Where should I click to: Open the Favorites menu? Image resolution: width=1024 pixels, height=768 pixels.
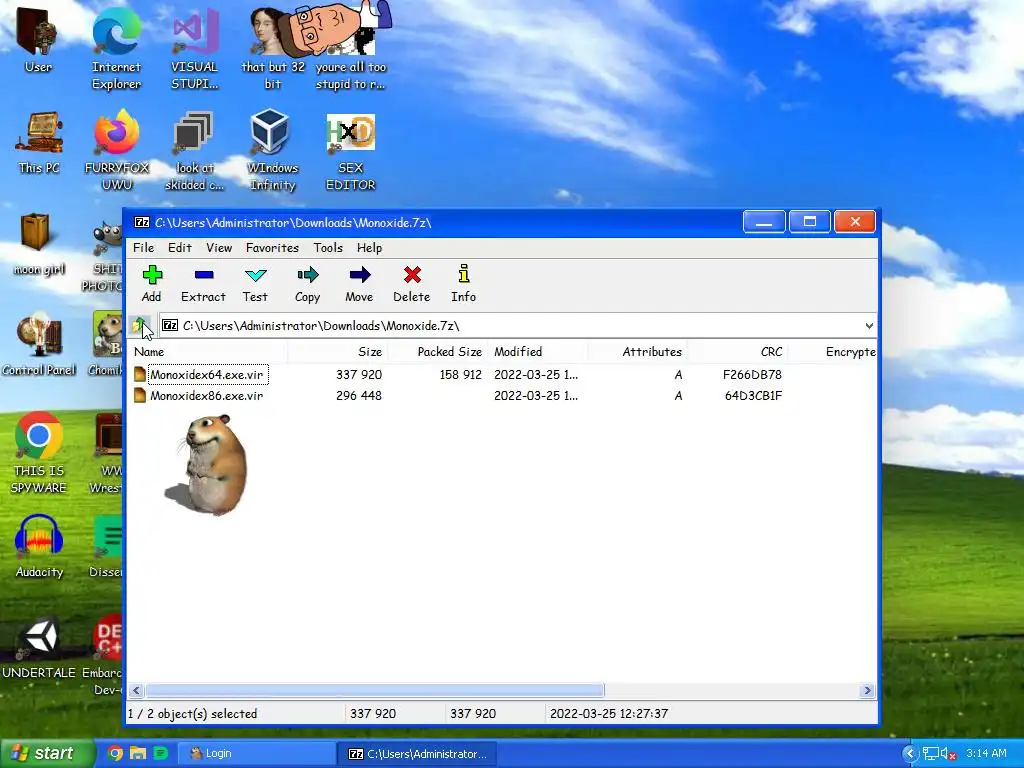point(272,248)
